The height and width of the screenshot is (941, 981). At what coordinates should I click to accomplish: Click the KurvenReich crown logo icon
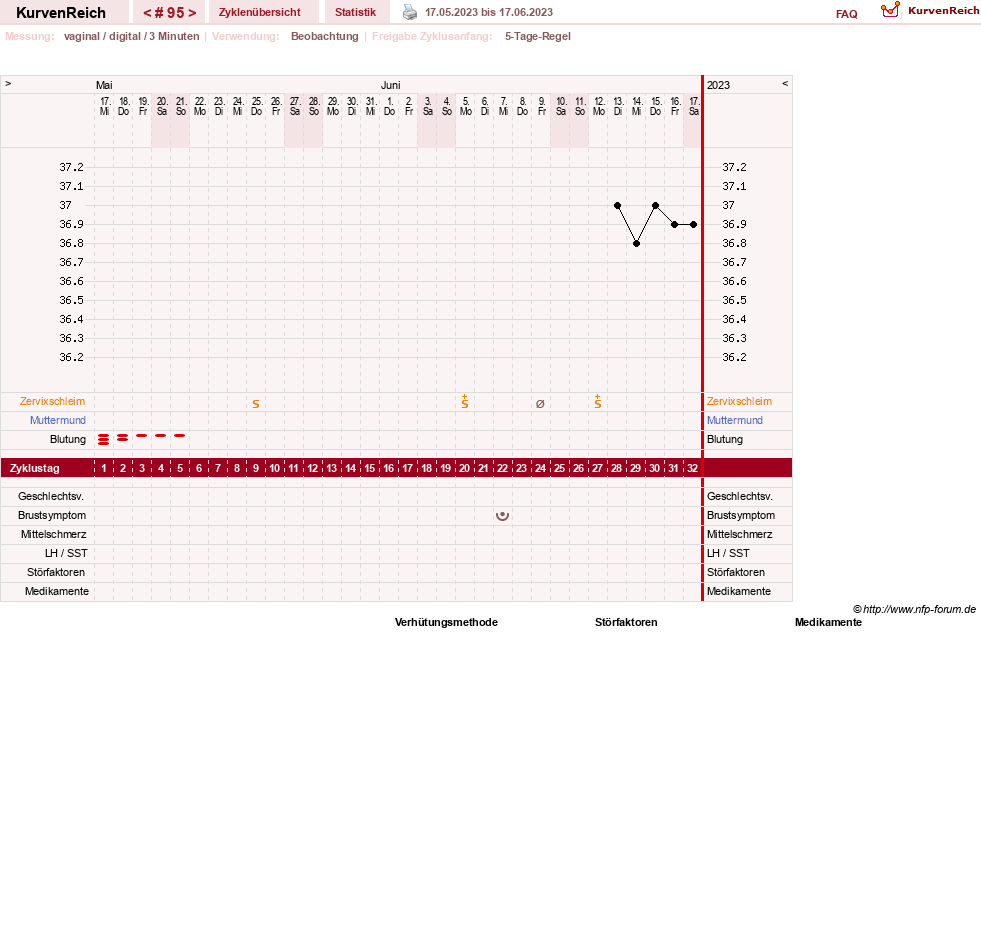(890, 10)
